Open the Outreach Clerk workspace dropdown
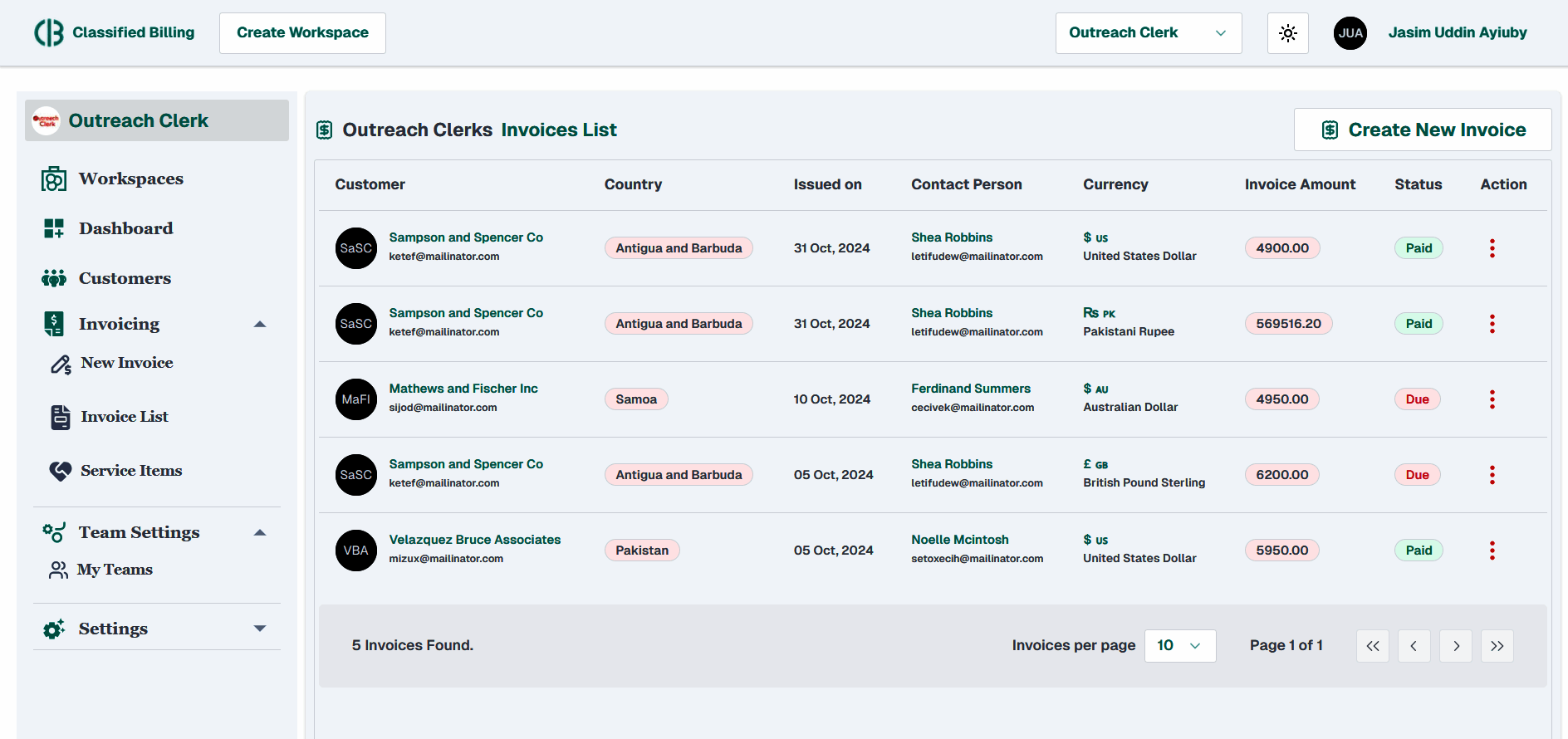 pos(1148,33)
